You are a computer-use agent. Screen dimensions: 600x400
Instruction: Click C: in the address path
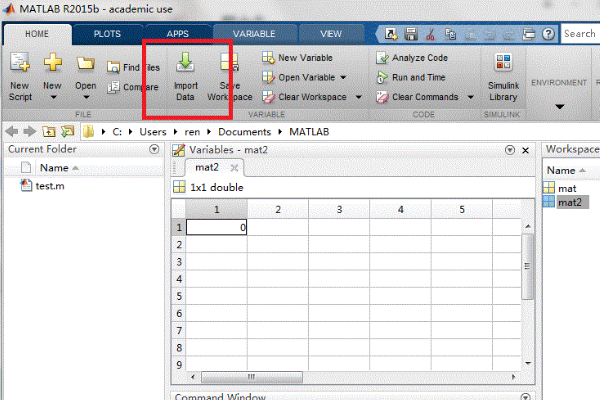117,132
